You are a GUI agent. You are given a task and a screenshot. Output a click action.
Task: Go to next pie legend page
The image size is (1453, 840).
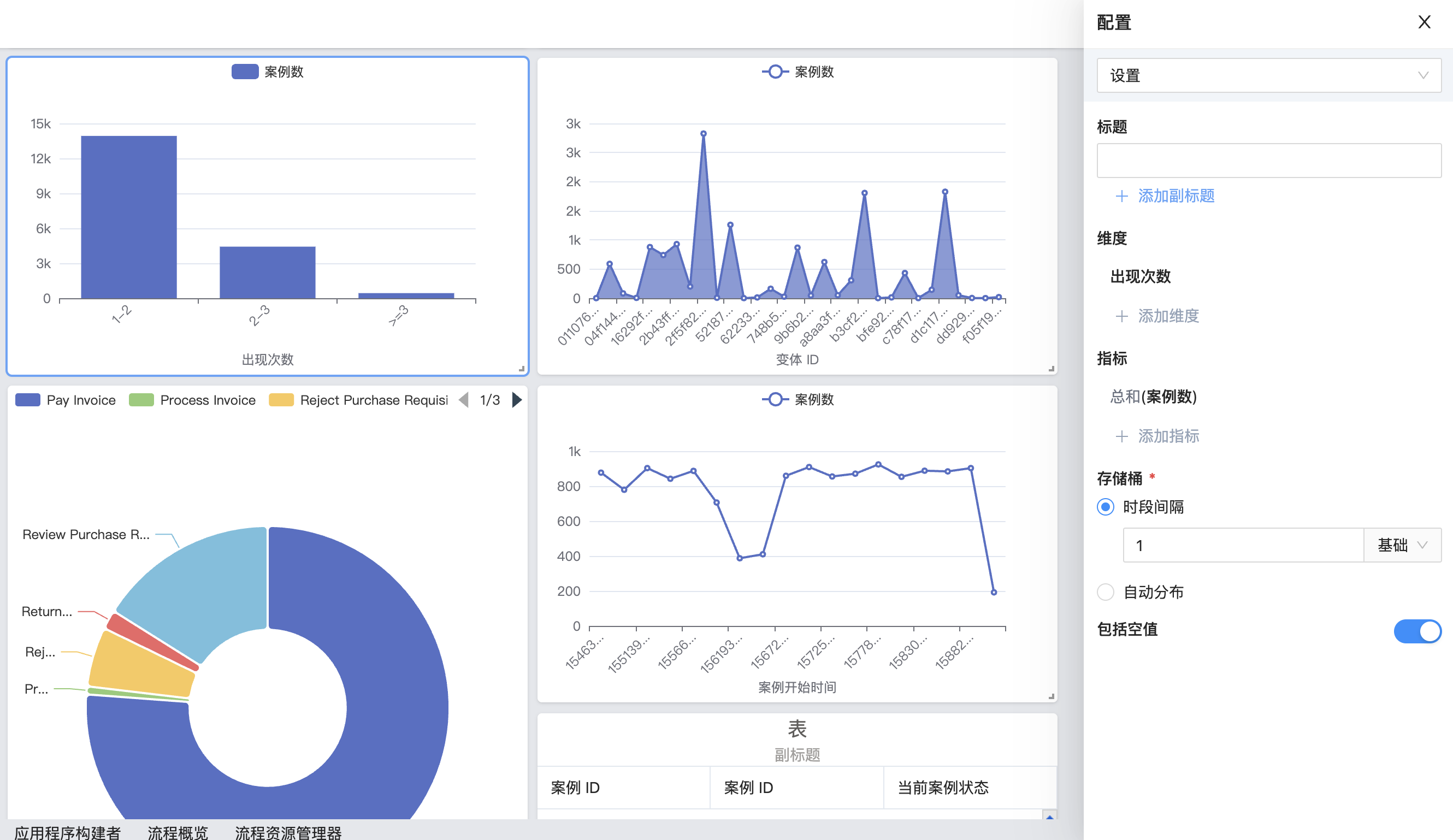pyautogui.click(x=517, y=400)
